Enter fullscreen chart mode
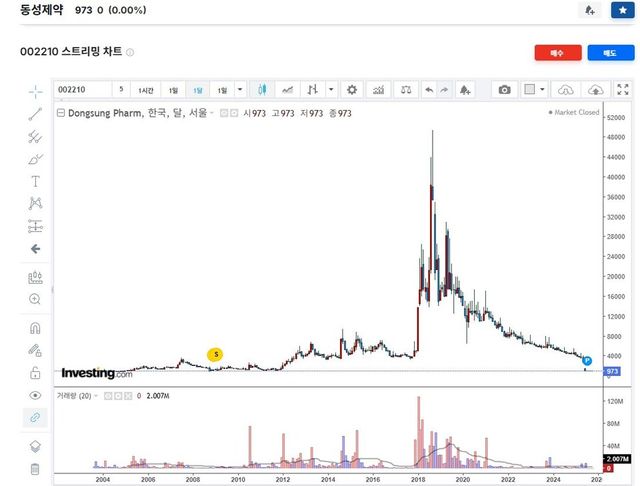 [x=623, y=89]
